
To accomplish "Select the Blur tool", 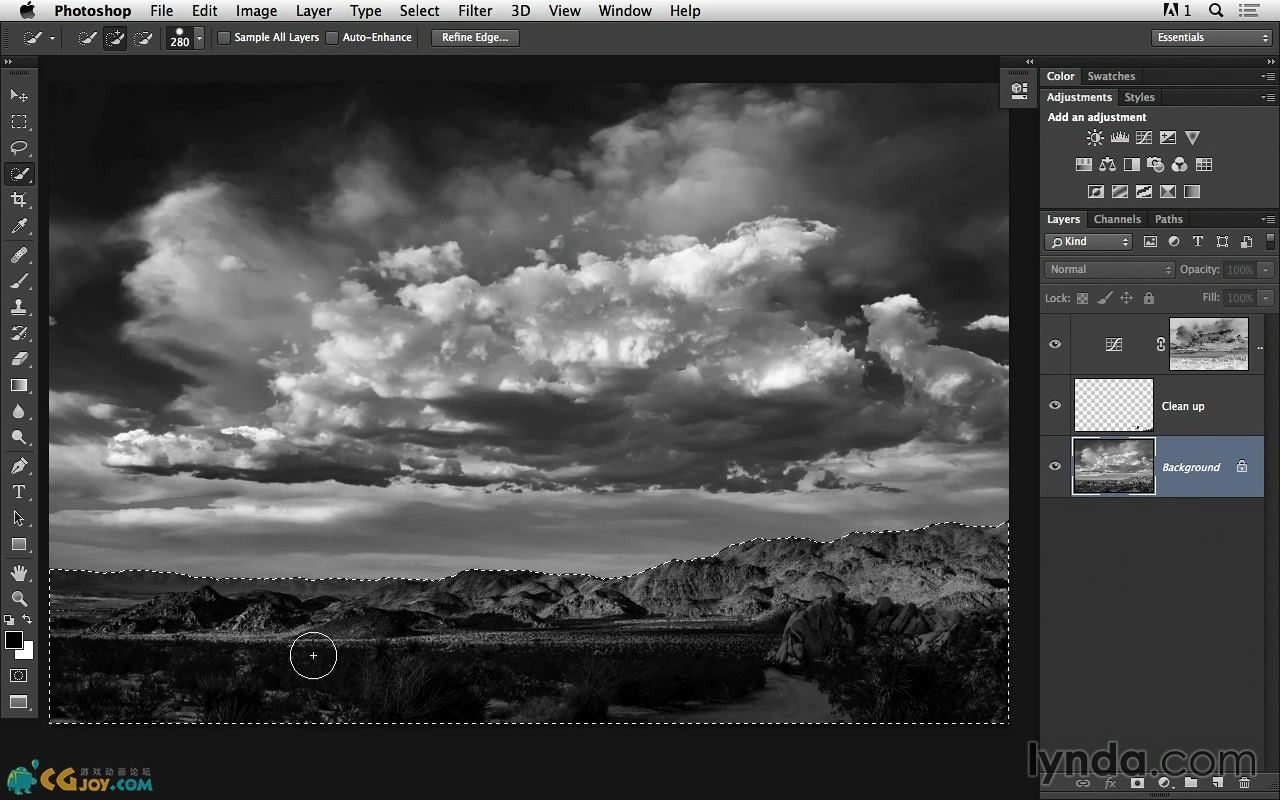I will pyautogui.click(x=19, y=411).
